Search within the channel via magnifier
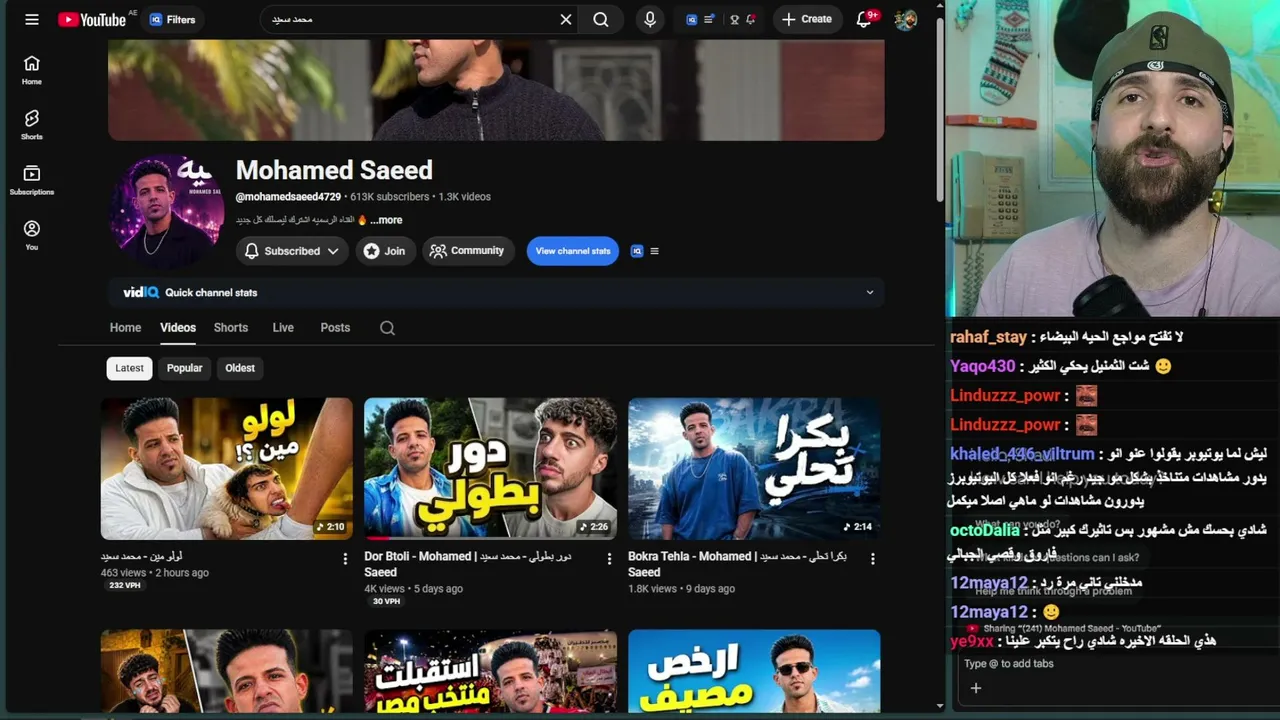 click(387, 328)
